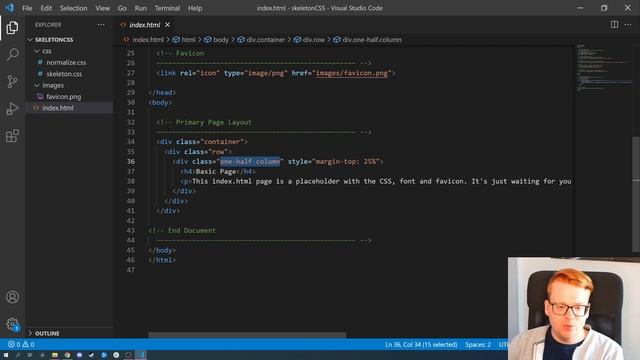The width and height of the screenshot is (640, 360).
Task: Open skeleton.css file
Action: click(64, 74)
